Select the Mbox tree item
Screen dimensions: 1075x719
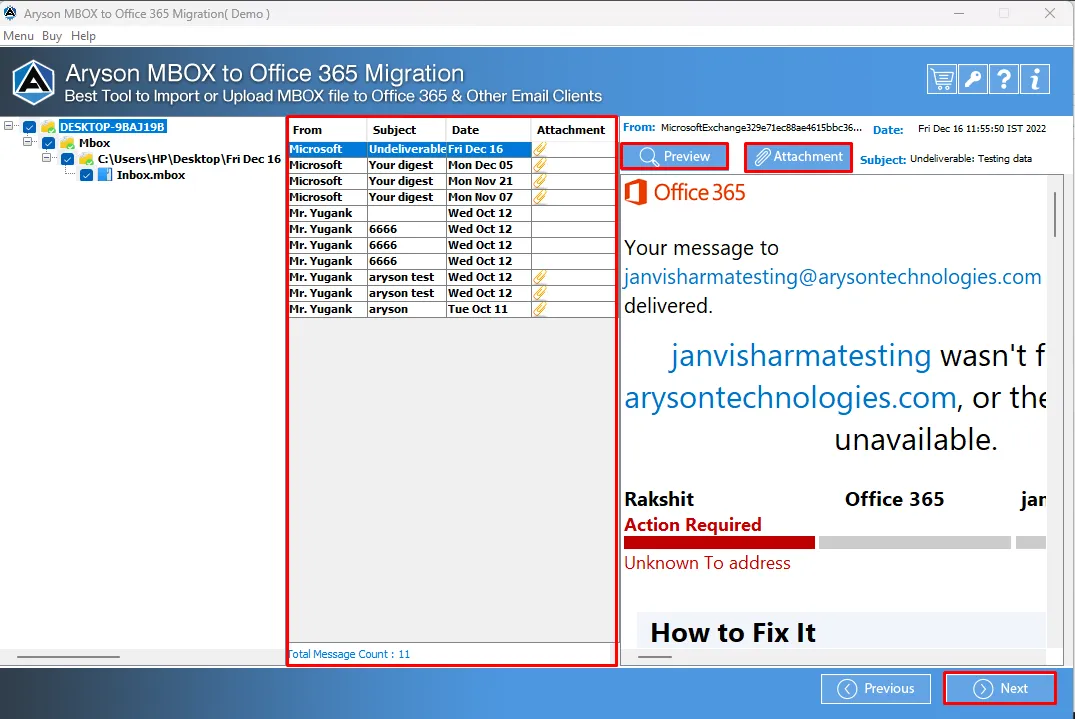coord(95,143)
